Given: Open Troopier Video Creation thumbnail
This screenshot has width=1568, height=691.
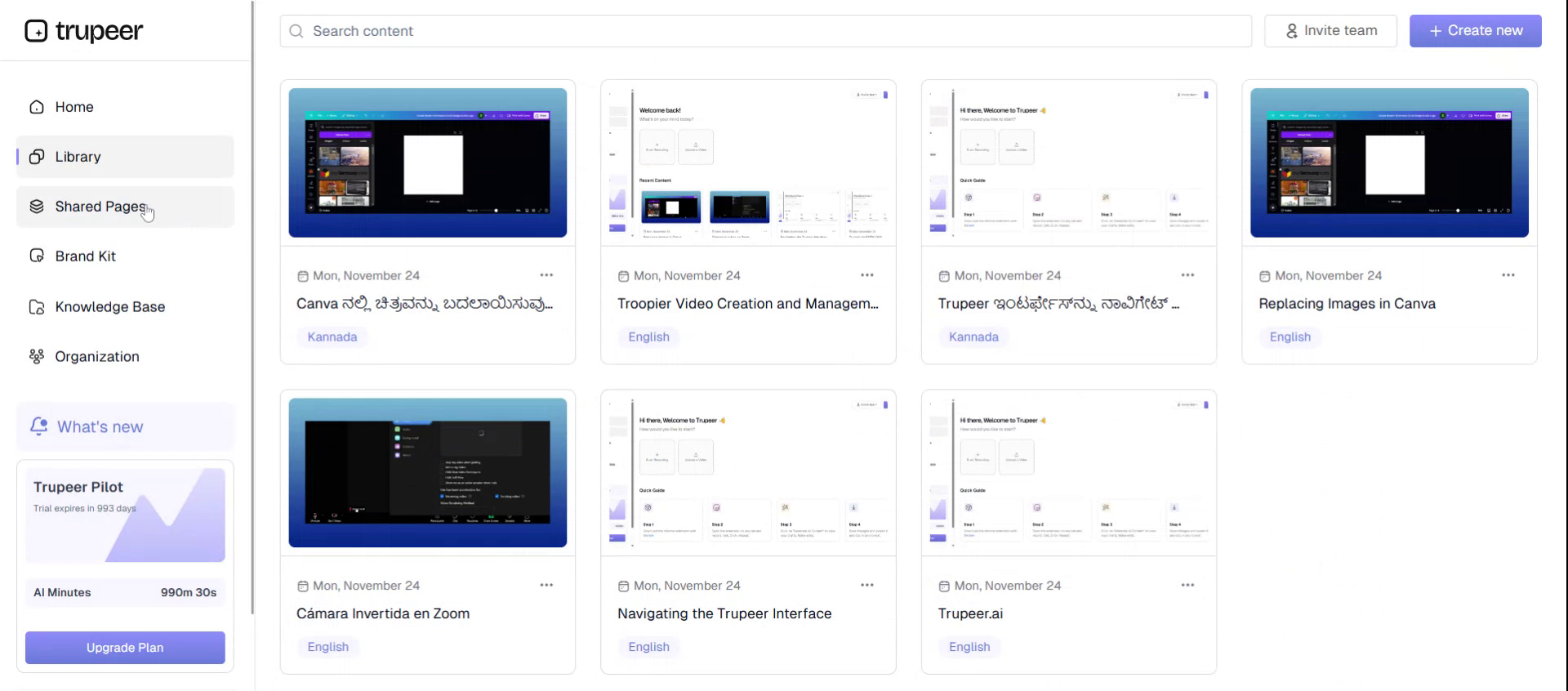Looking at the screenshot, I should 748,163.
